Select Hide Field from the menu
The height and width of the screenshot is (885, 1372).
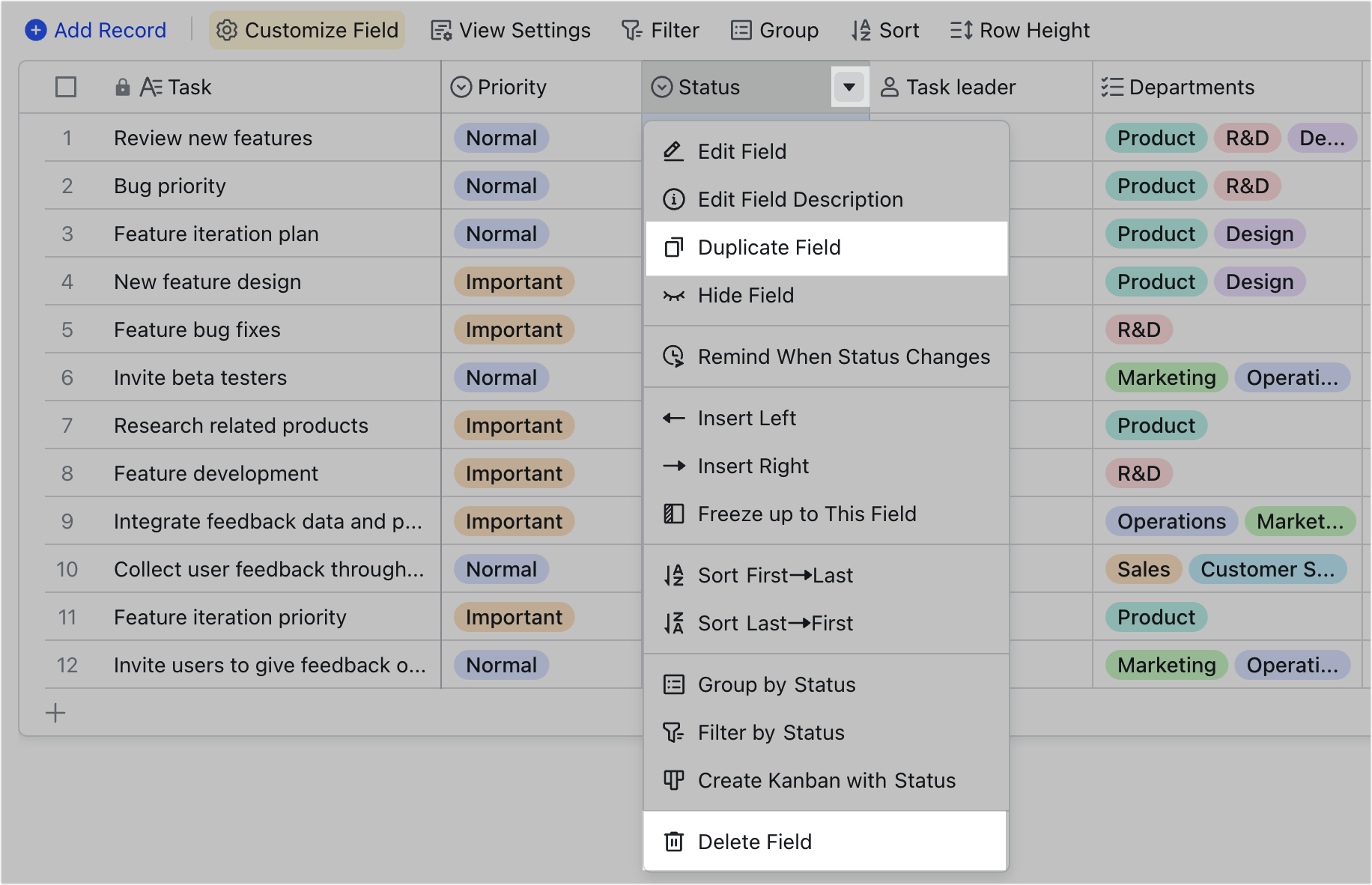[x=746, y=295]
